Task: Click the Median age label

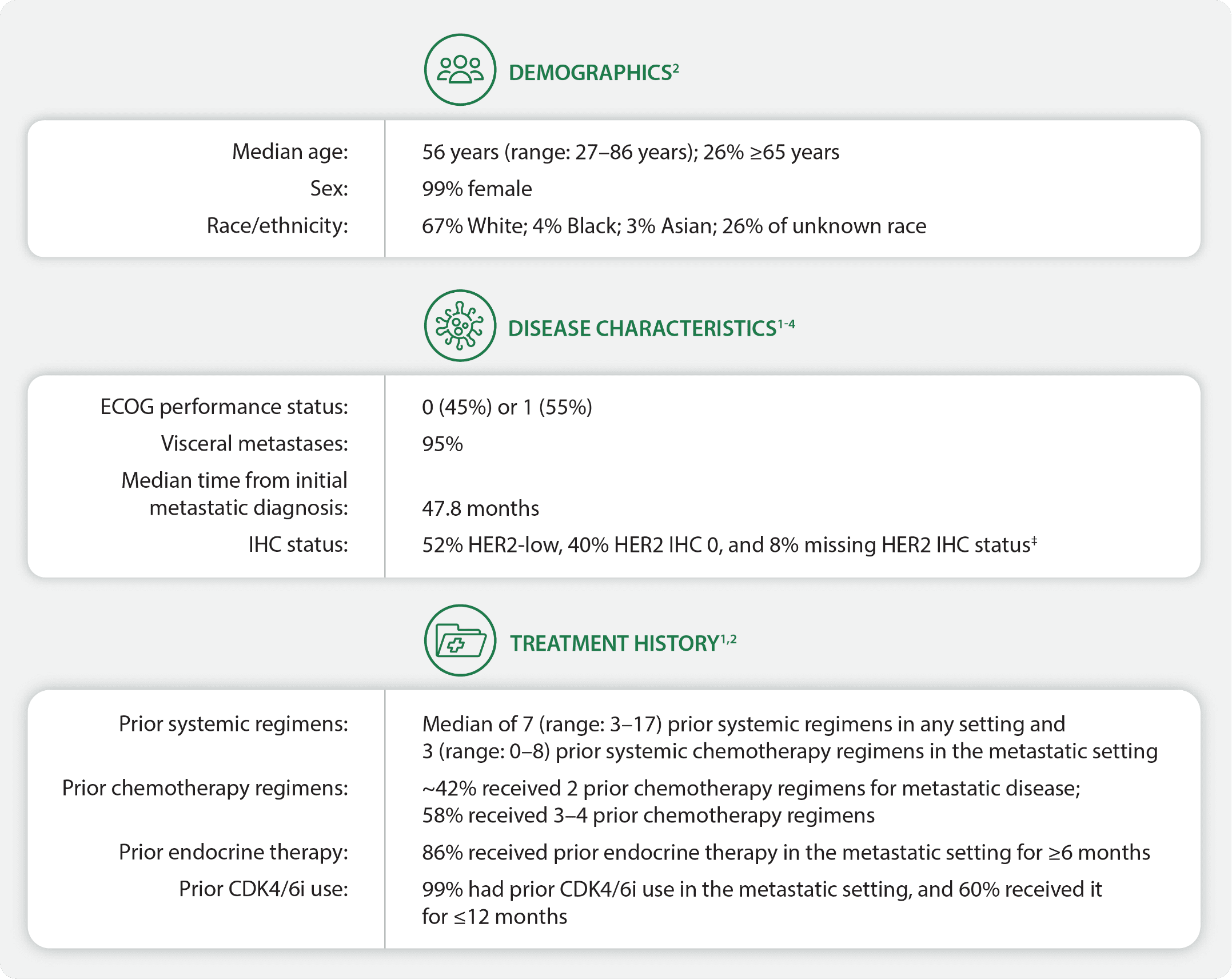Action: tap(290, 152)
